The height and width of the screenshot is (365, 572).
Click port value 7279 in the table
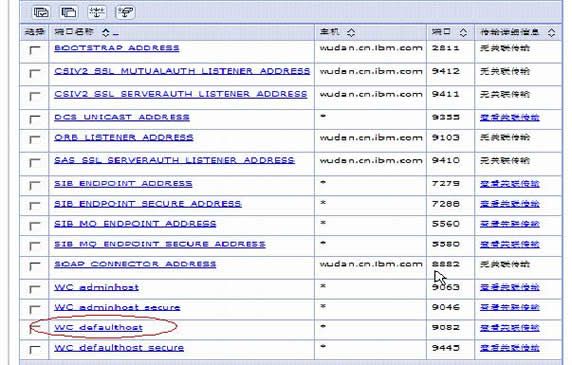click(x=445, y=183)
